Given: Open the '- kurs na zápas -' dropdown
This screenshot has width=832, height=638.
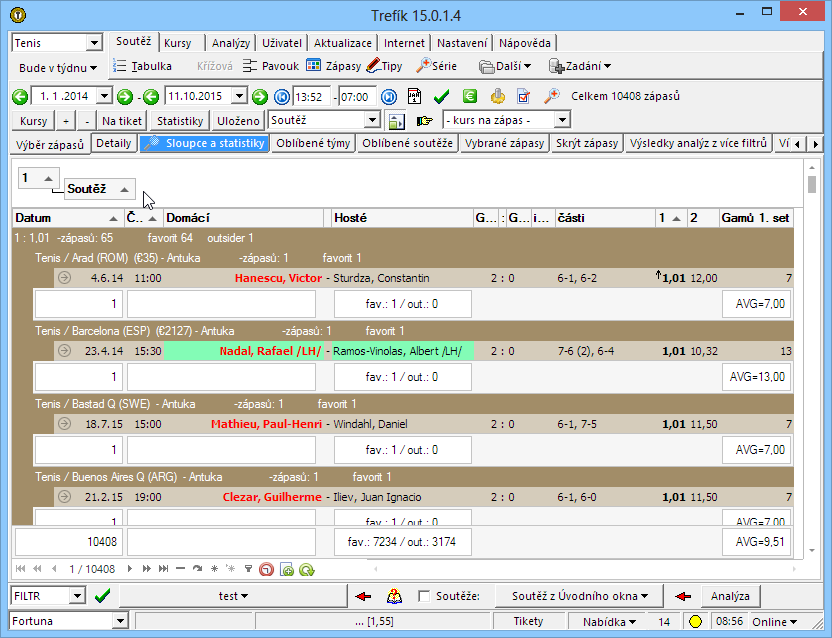Looking at the screenshot, I should [561, 120].
